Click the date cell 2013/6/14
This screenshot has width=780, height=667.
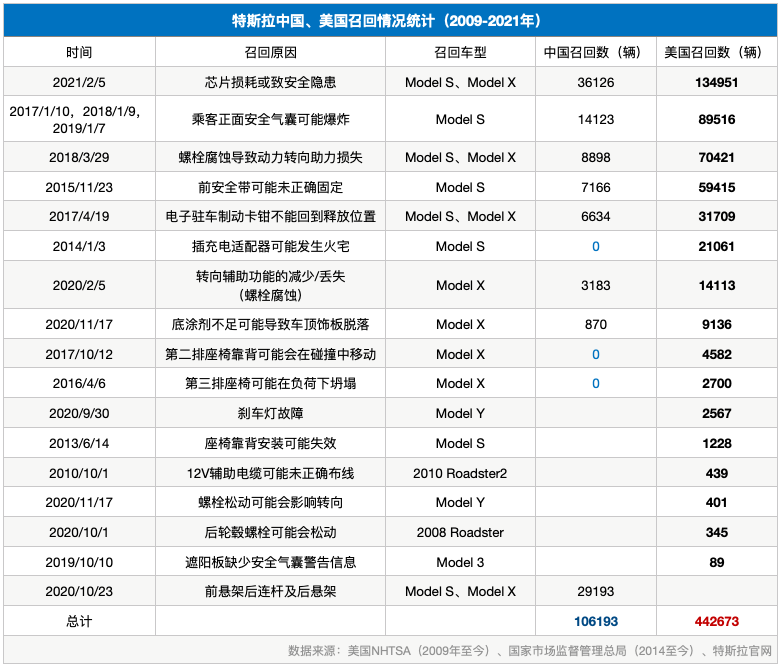(79, 443)
